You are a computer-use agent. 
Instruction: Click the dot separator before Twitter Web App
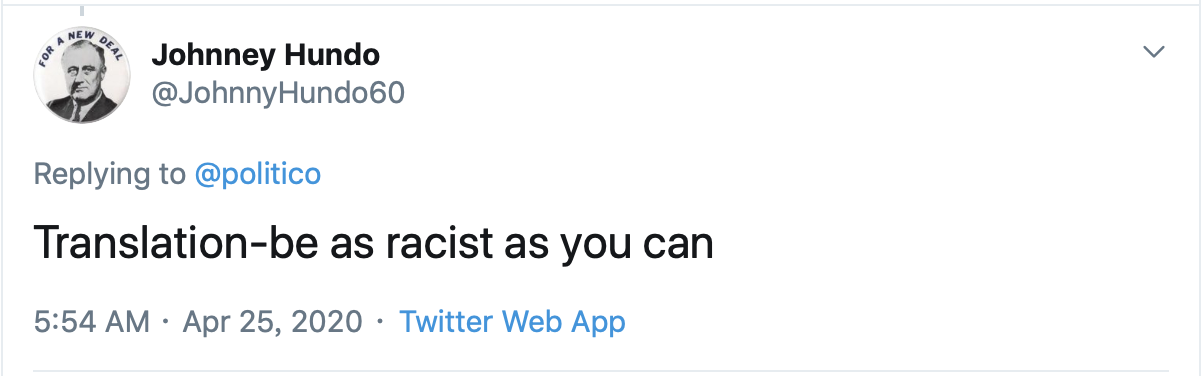380,322
